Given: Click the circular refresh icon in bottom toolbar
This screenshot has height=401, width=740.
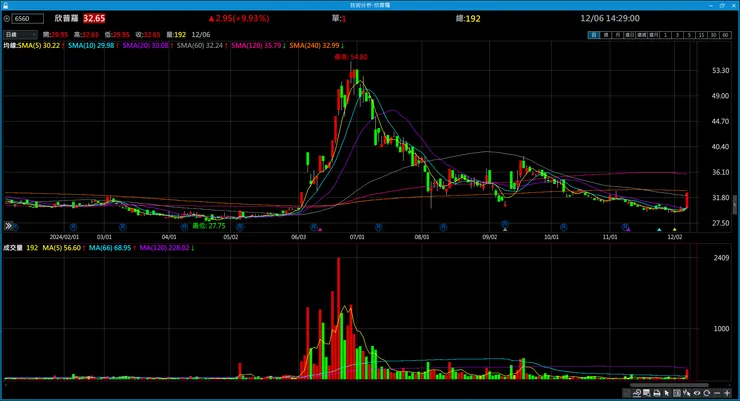Looking at the screenshot, I should (x=706, y=393).
